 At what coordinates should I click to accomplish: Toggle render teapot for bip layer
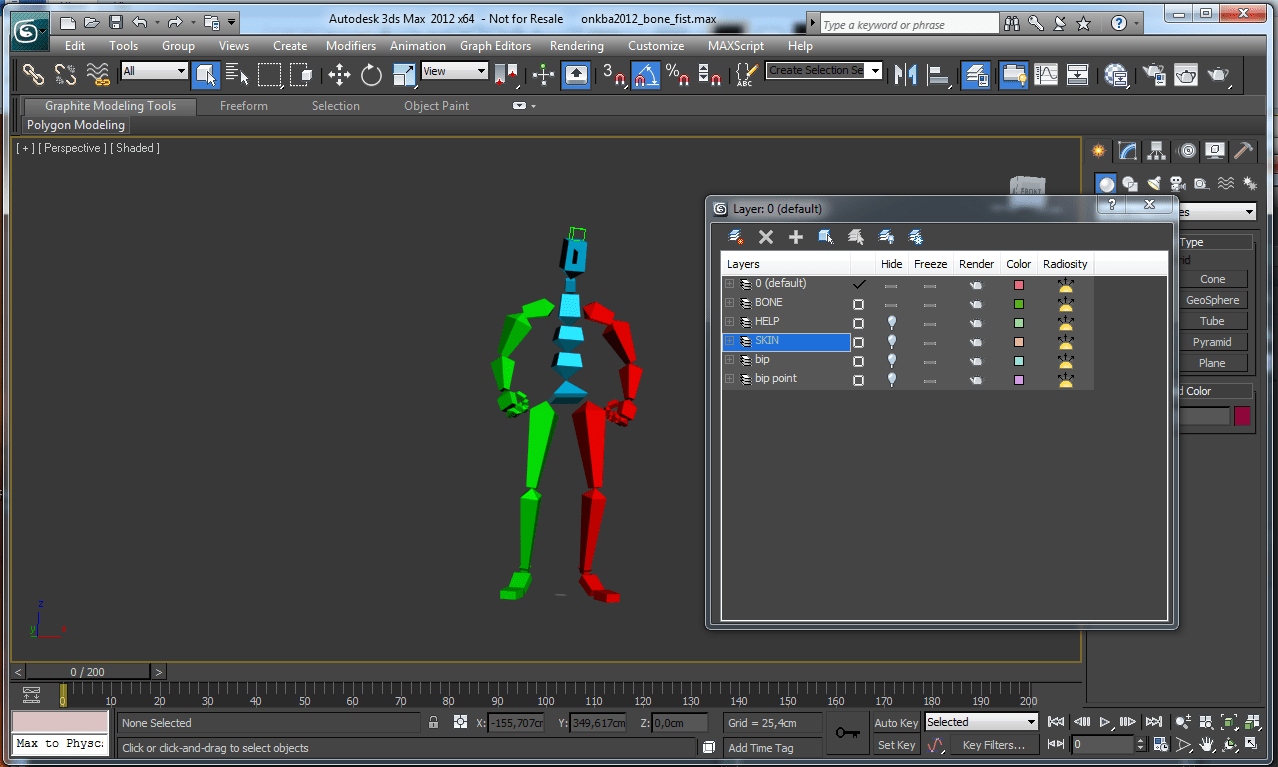pos(976,360)
